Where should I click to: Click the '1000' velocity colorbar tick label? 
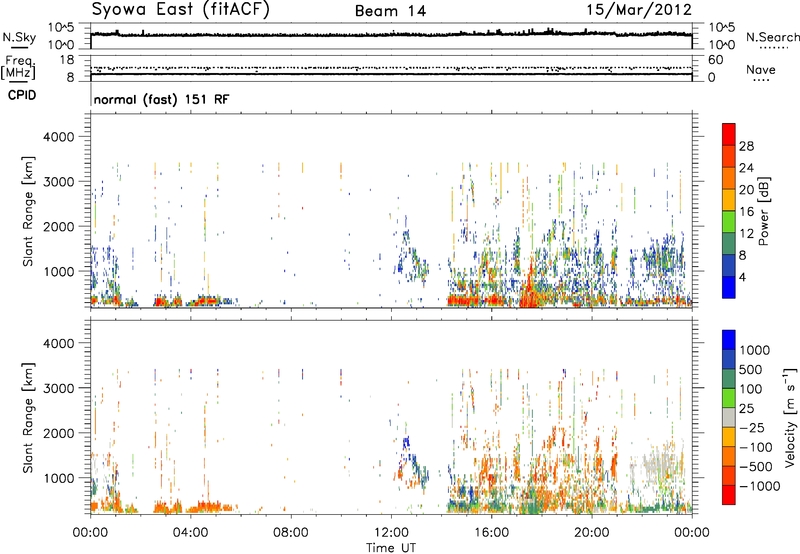click(754, 350)
